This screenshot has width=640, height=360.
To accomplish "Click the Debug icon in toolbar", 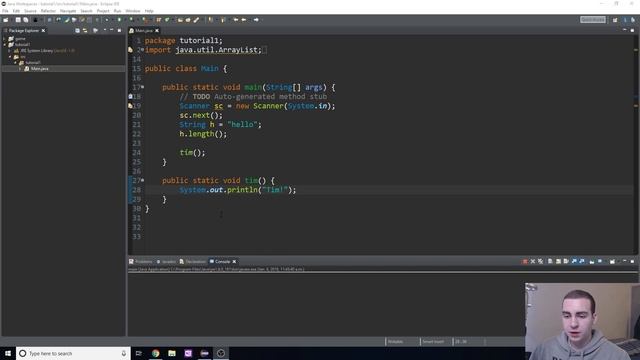I will pos(107,20).
